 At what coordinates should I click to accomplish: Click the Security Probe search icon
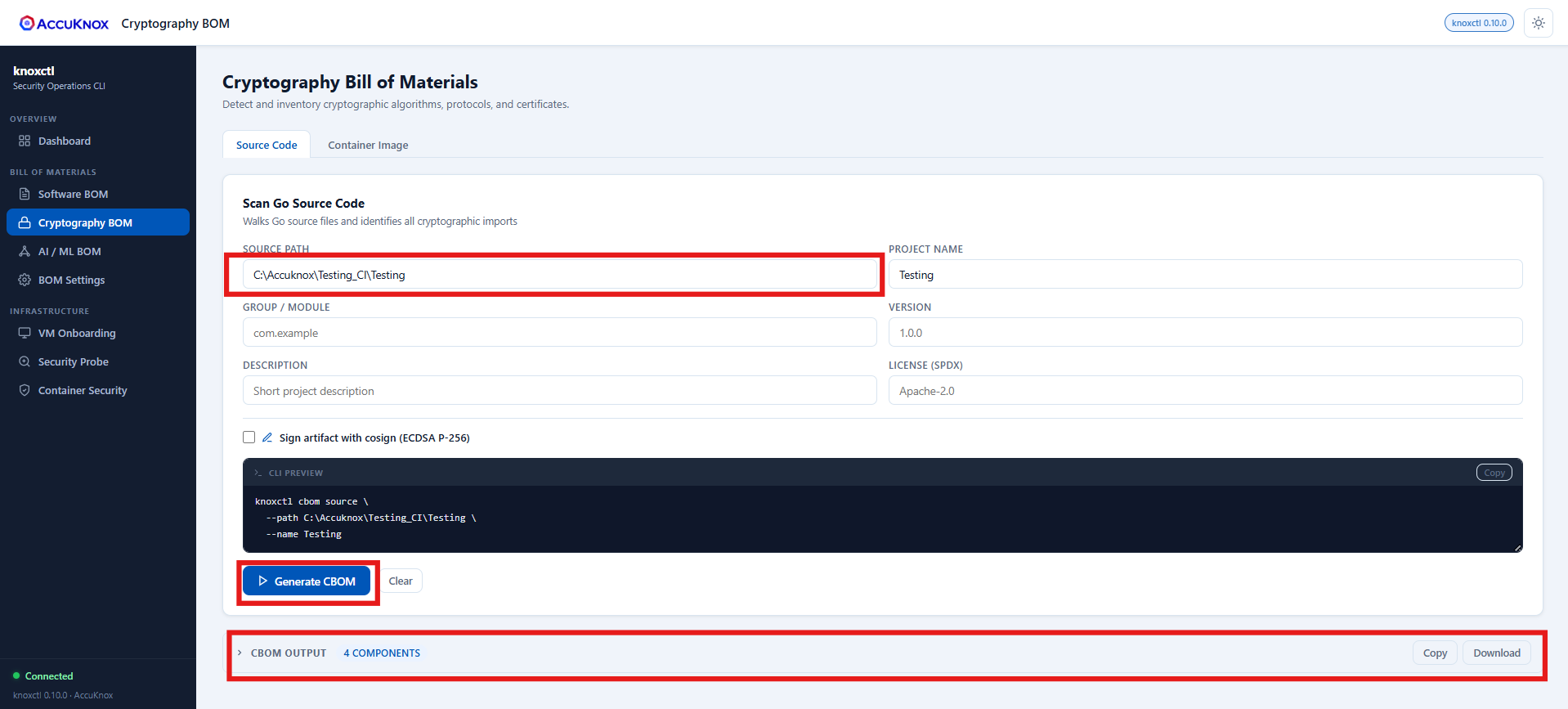[25, 361]
